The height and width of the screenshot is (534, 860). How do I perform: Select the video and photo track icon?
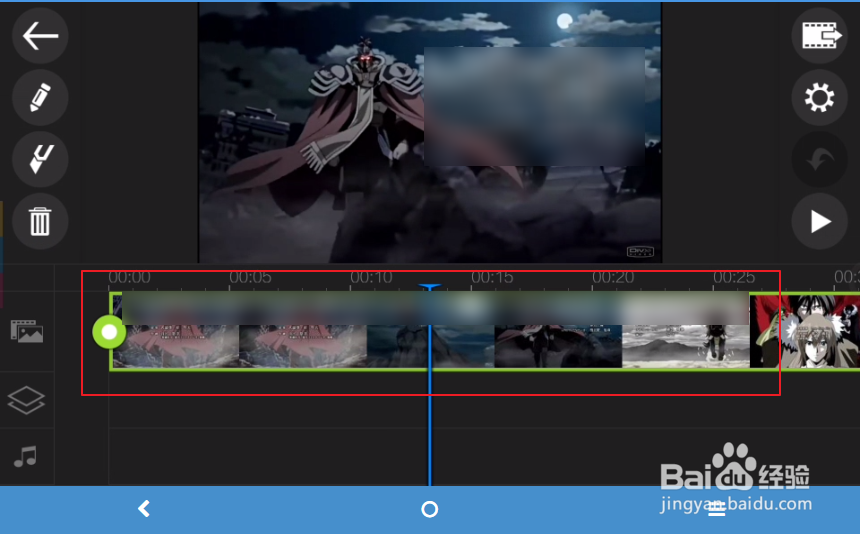pyautogui.click(x=26, y=331)
